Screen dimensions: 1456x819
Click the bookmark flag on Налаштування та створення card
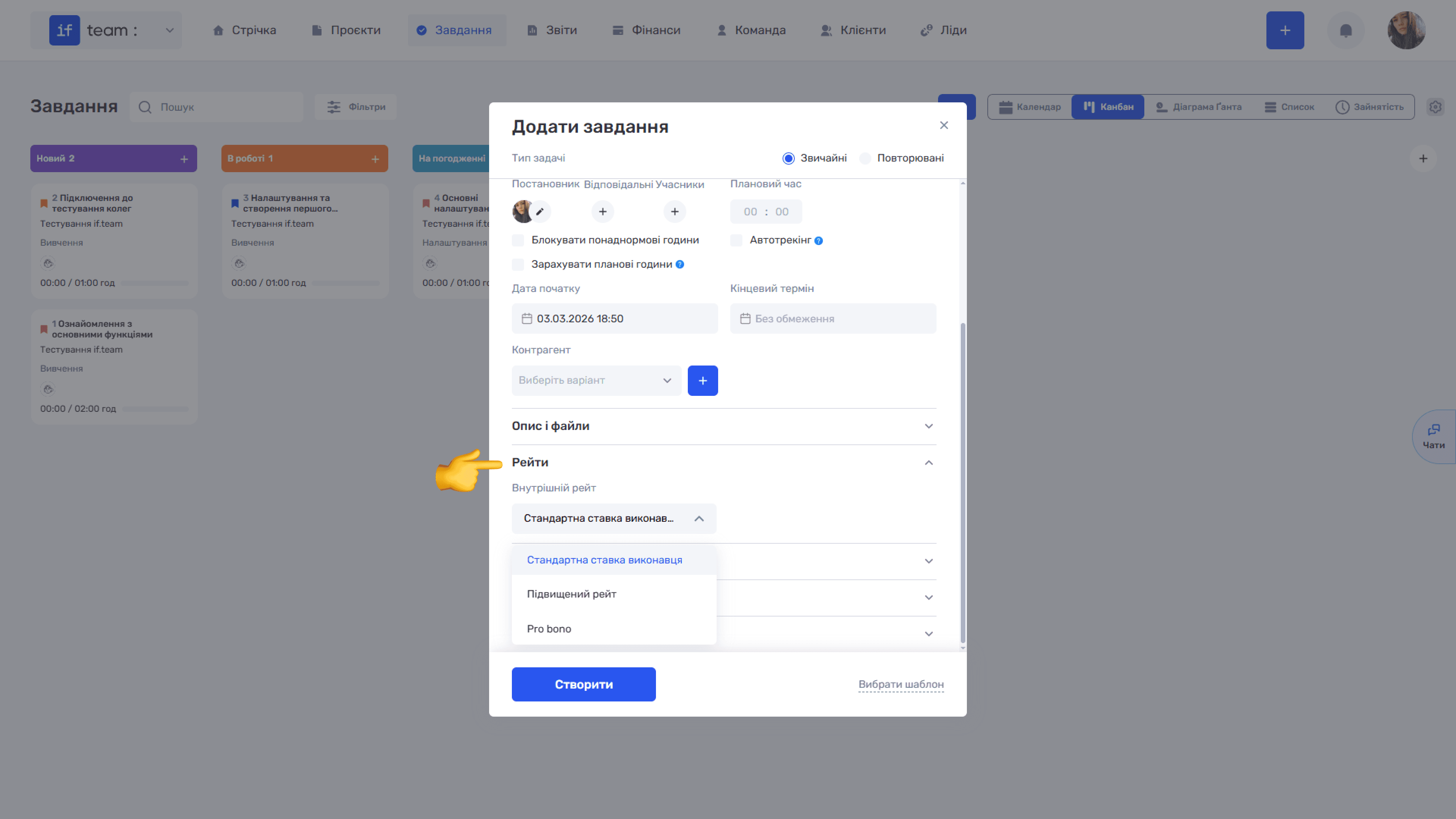coord(235,204)
